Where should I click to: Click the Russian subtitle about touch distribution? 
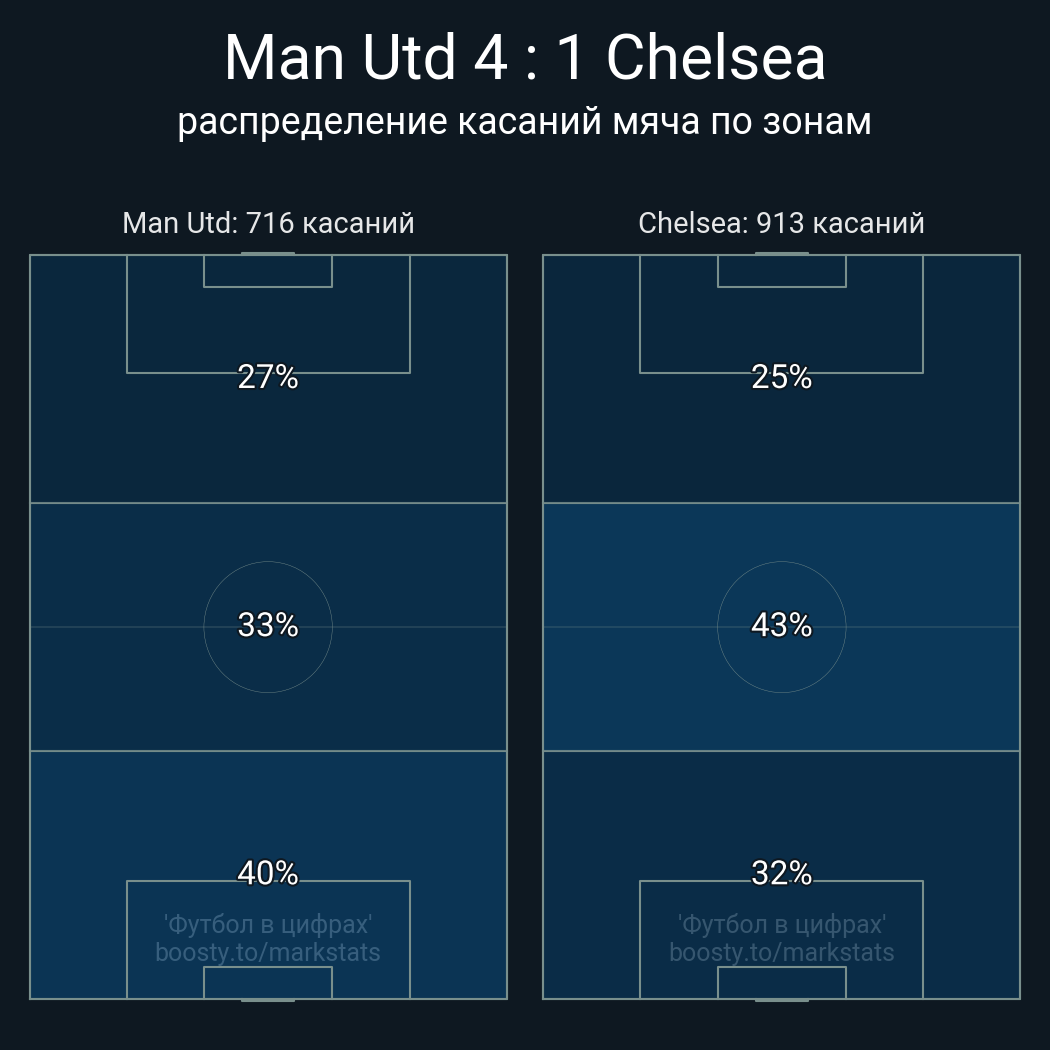click(x=524, y=121)
